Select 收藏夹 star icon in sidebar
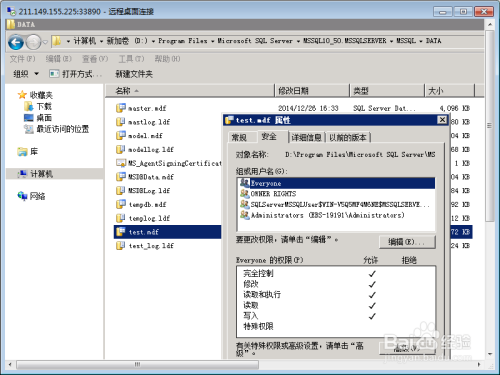Screen dimensions: 500x375 22,95
